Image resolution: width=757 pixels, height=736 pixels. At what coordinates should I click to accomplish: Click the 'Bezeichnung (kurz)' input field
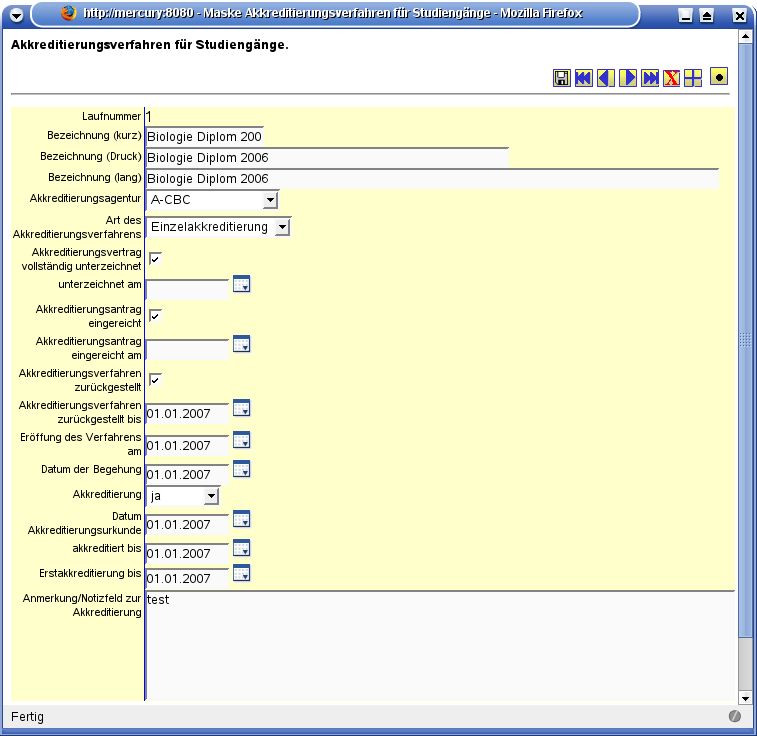click(205, 136)
